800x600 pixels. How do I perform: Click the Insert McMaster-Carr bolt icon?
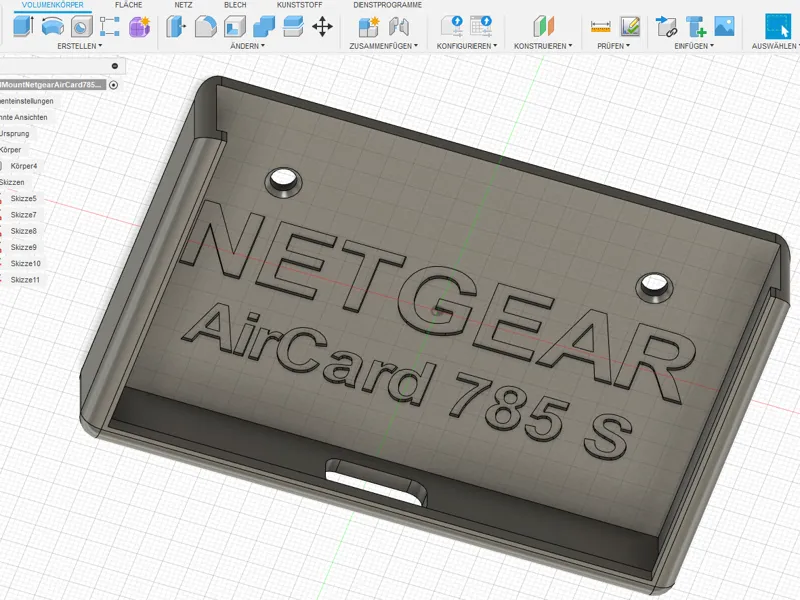coord(695,26)
